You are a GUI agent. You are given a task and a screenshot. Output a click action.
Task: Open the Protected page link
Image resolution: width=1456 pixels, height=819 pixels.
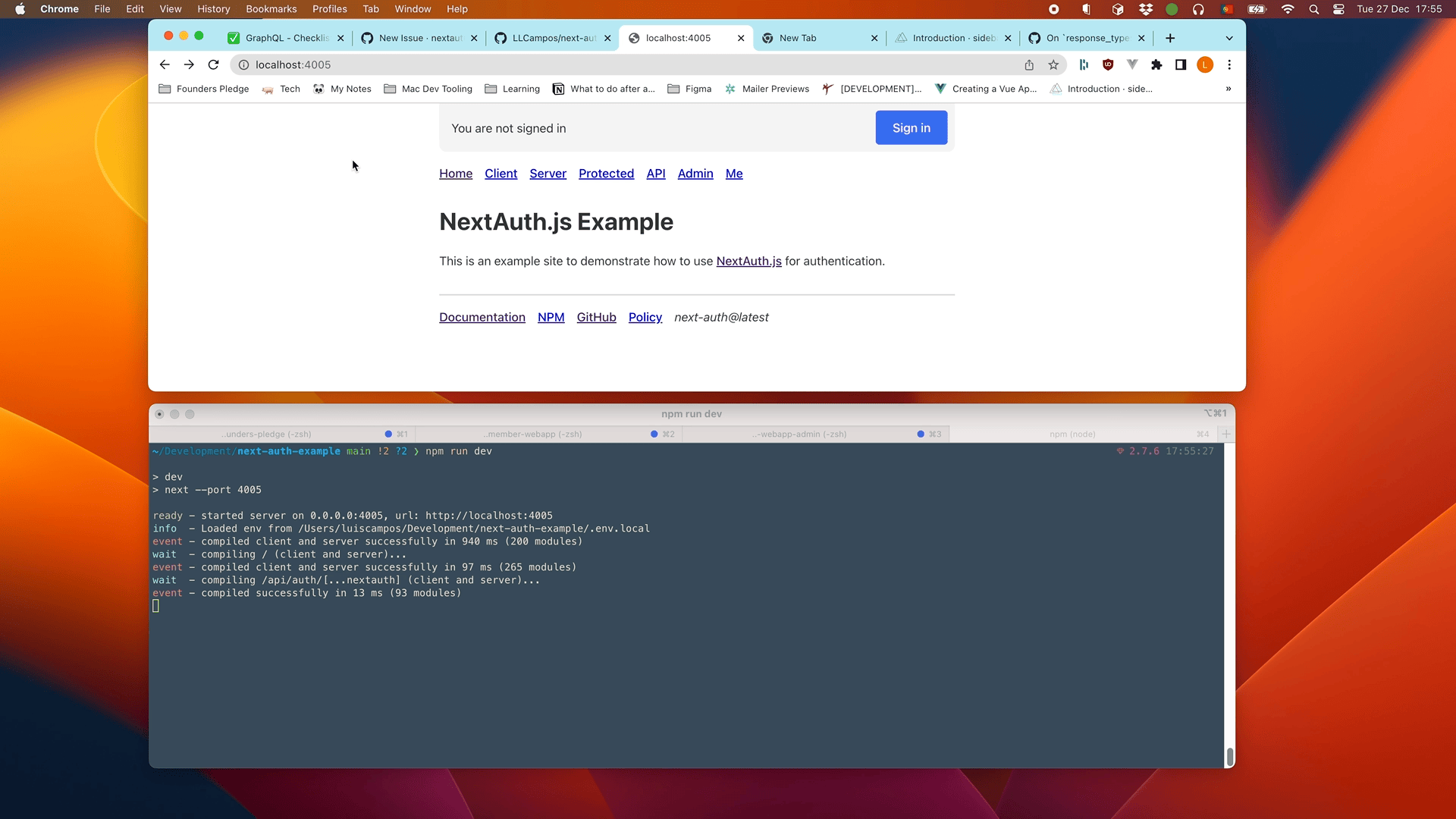[606, 174]
